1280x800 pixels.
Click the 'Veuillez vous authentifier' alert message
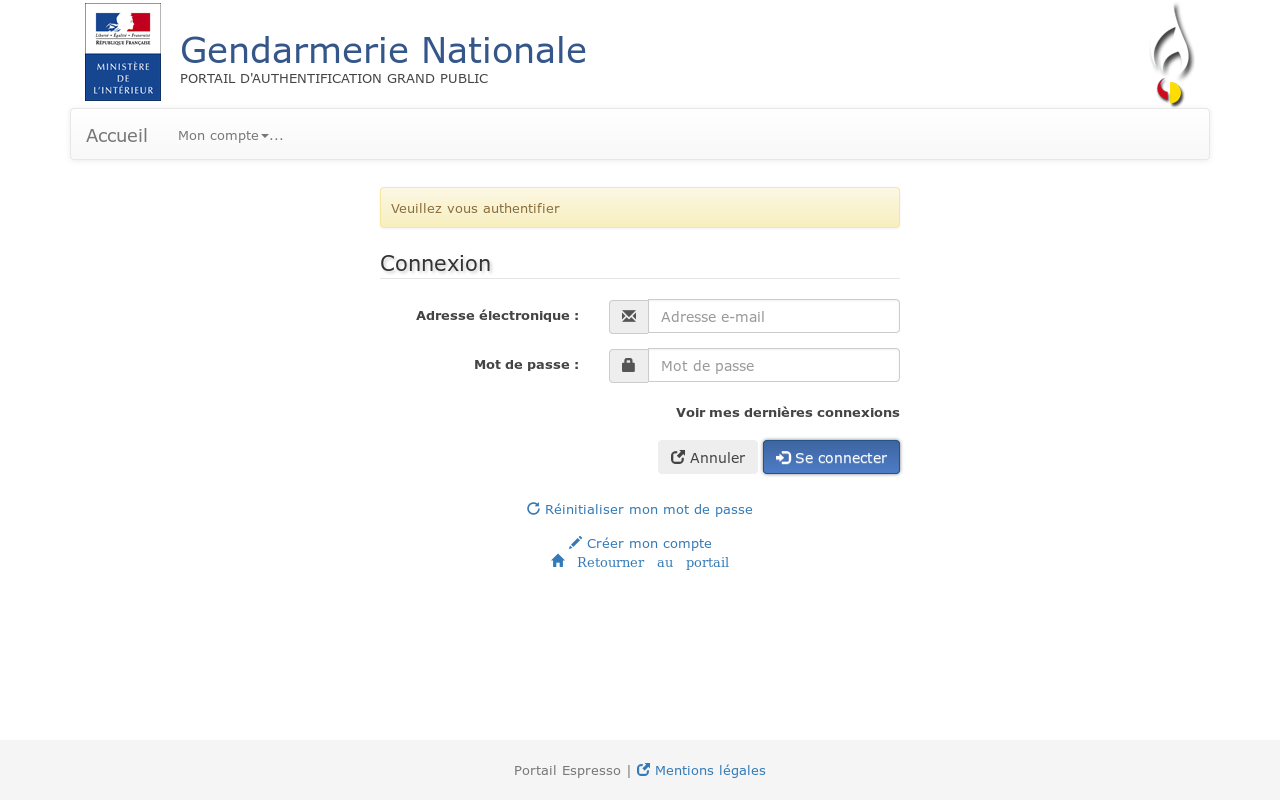[640, 208]
